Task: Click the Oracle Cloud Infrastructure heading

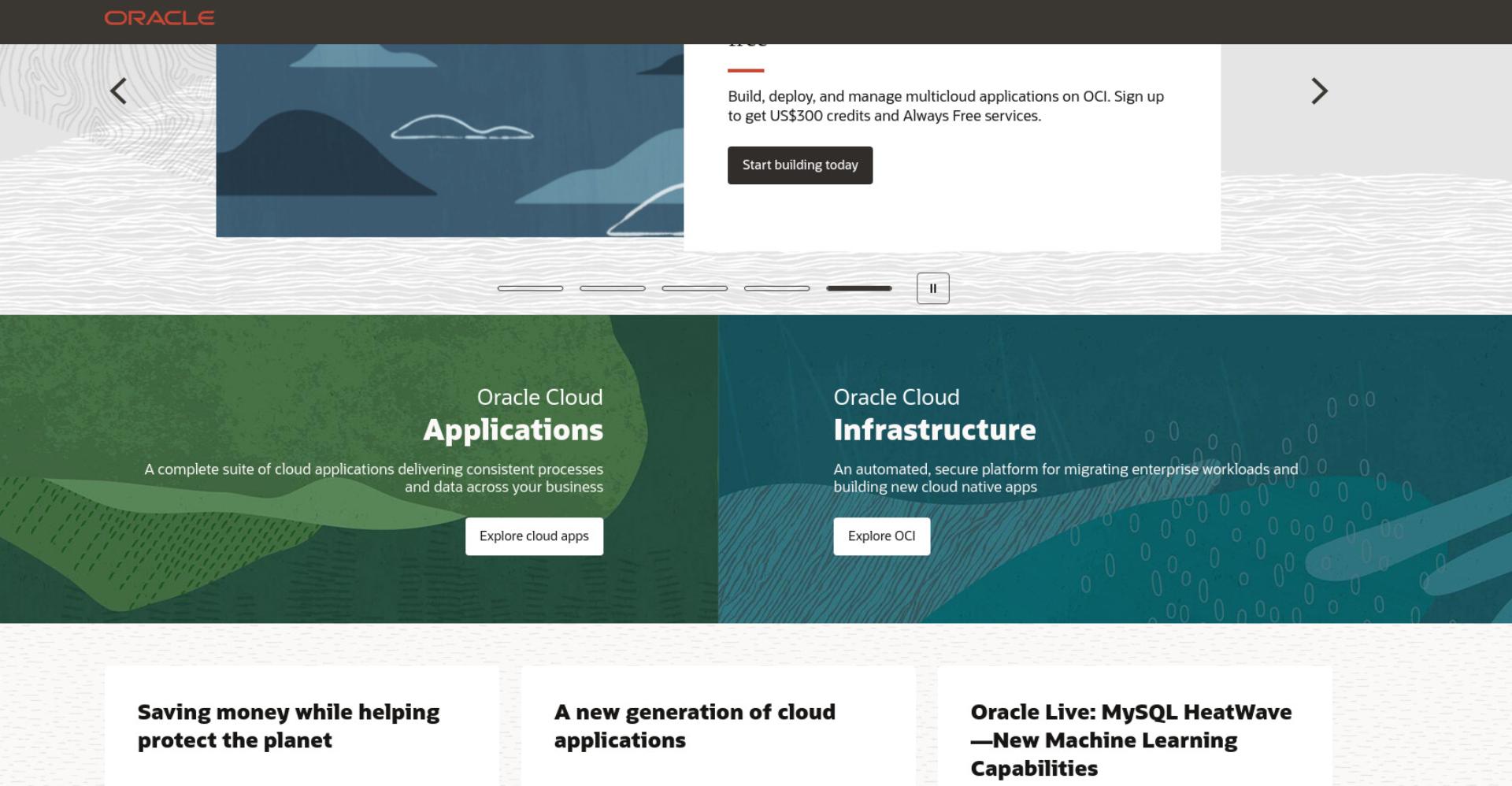Action: pyautogui.click(x=935, y=415)
